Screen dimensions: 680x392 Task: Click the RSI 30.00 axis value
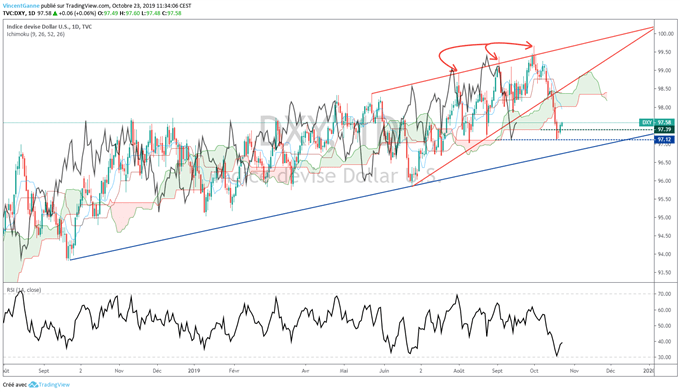pyautogui.click(x=665, y=357)
